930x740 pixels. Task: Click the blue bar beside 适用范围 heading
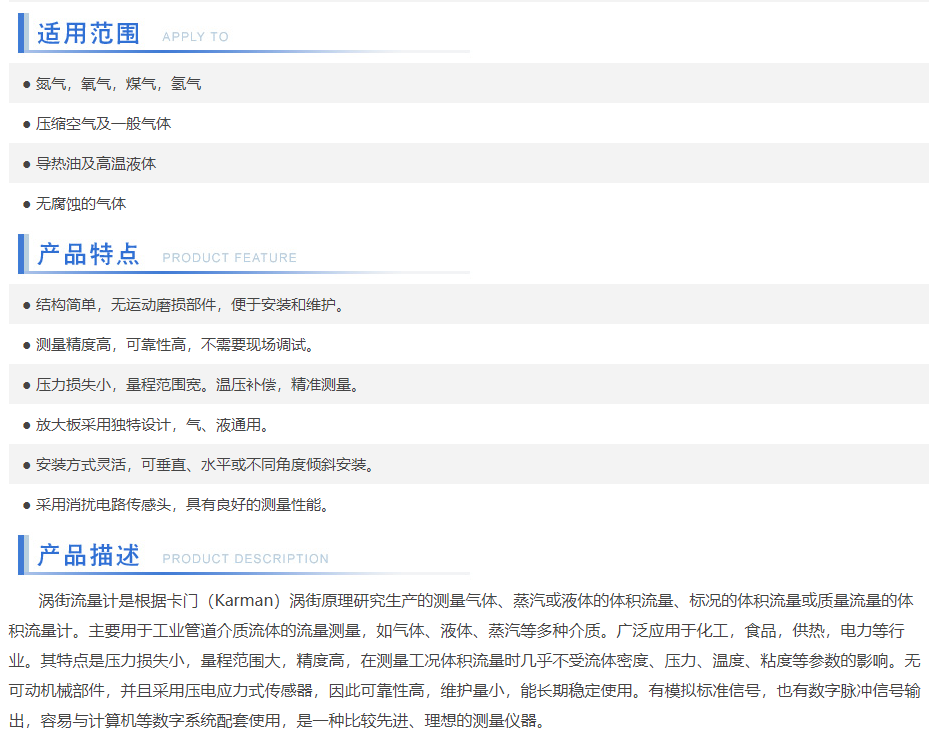coord(21,33)
